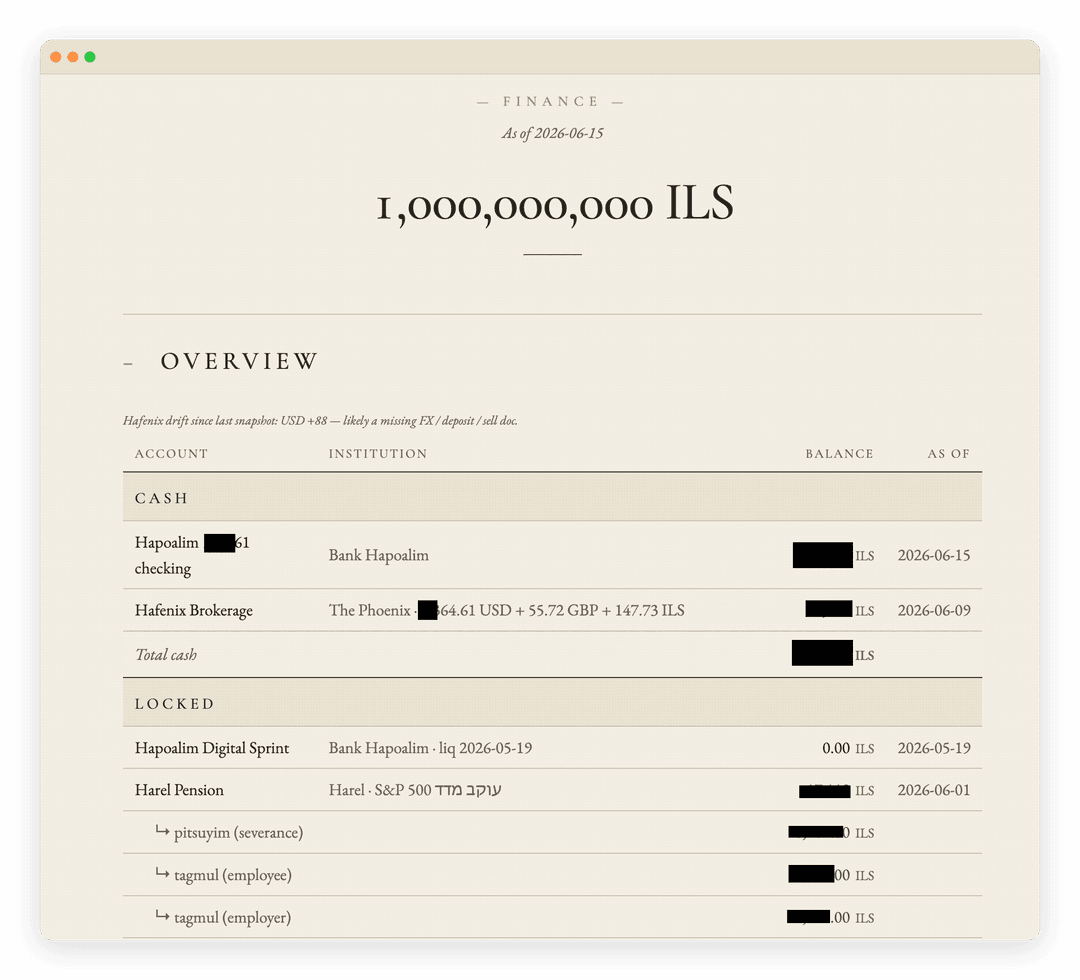This screenshot has width=1080, height=980.
Task: Click the INSTITUTION column header
Action: pos(378,454)
